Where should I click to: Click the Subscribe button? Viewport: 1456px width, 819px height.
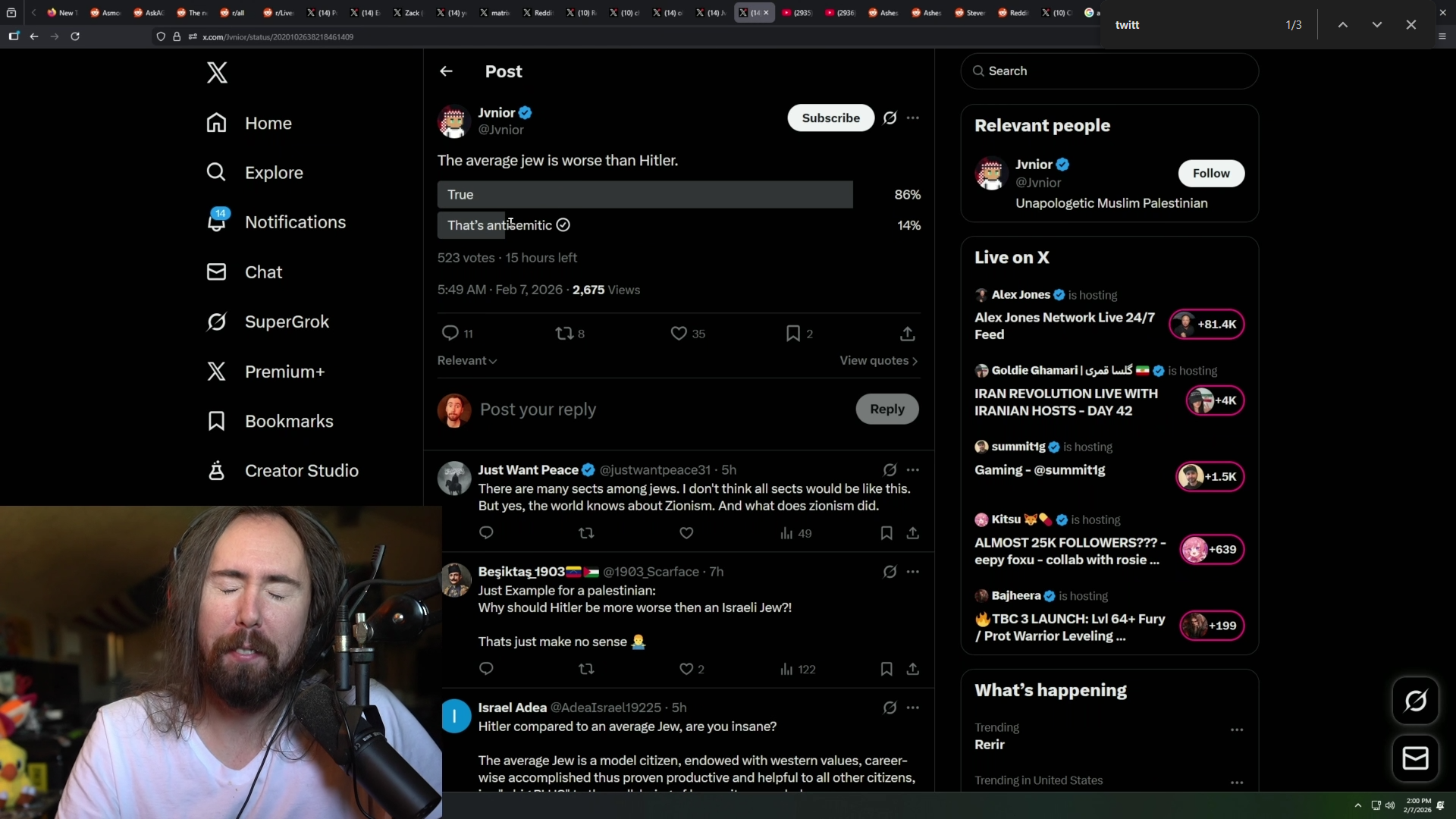(830, 118)
